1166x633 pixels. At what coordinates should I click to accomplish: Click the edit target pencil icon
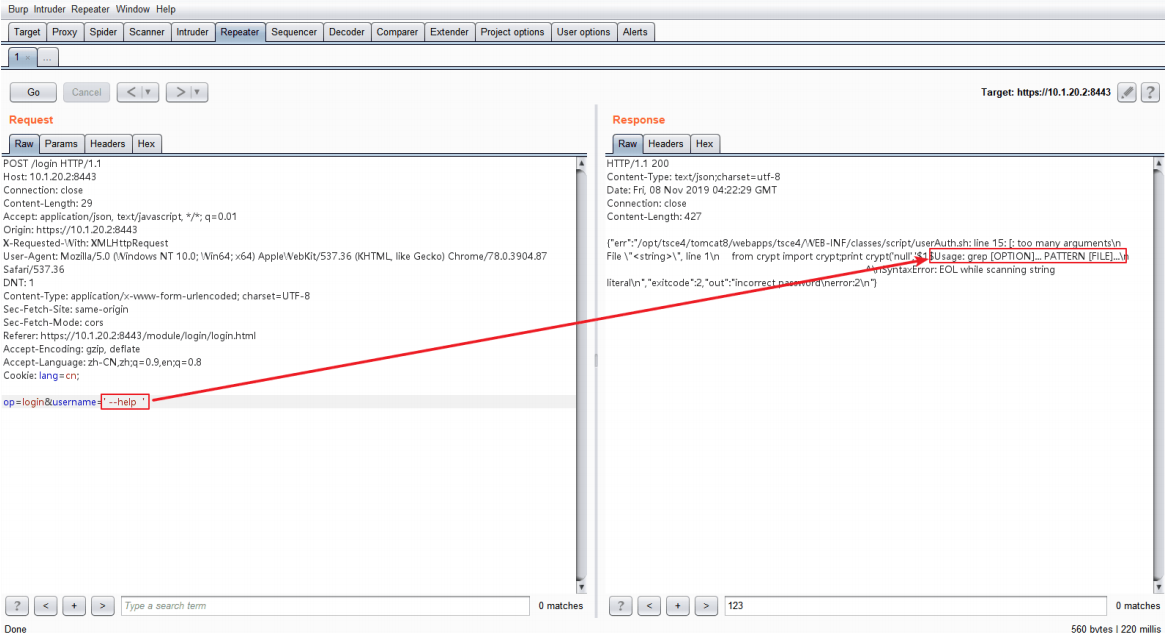click(x=1127, y=92)
